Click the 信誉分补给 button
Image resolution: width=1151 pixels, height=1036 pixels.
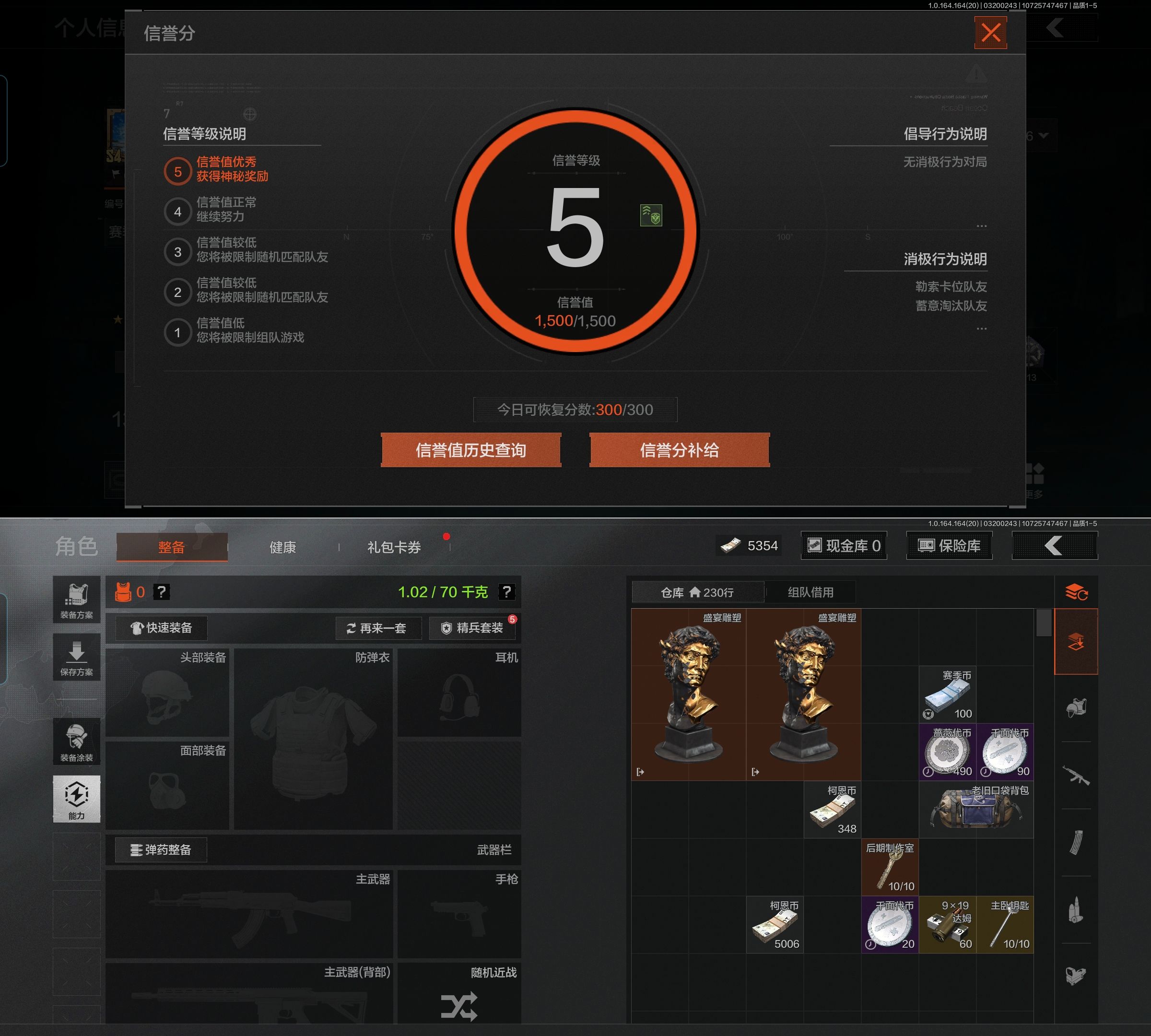[679, 450]
